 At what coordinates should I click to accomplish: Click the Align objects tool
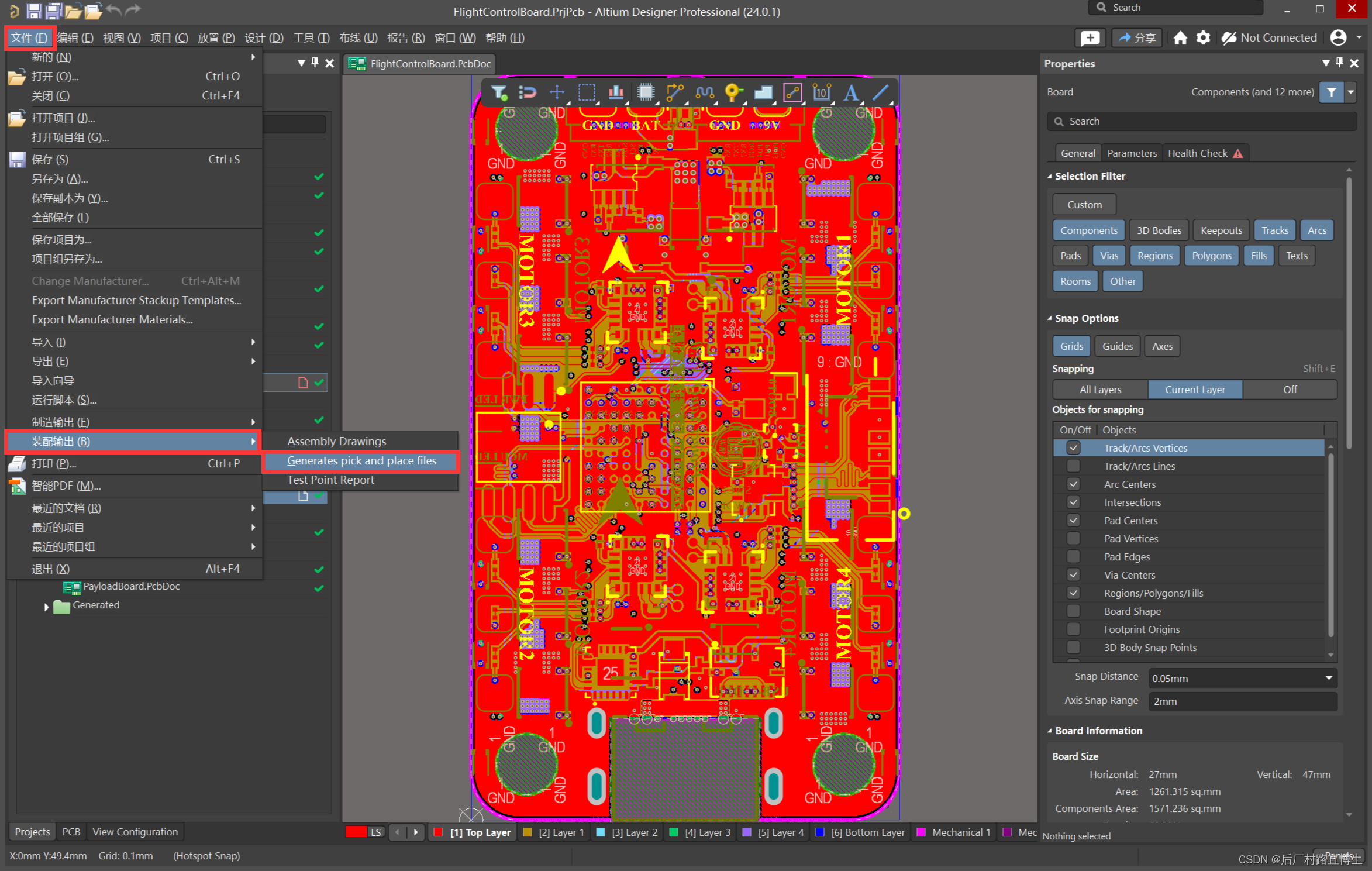(x=616, y=92)
